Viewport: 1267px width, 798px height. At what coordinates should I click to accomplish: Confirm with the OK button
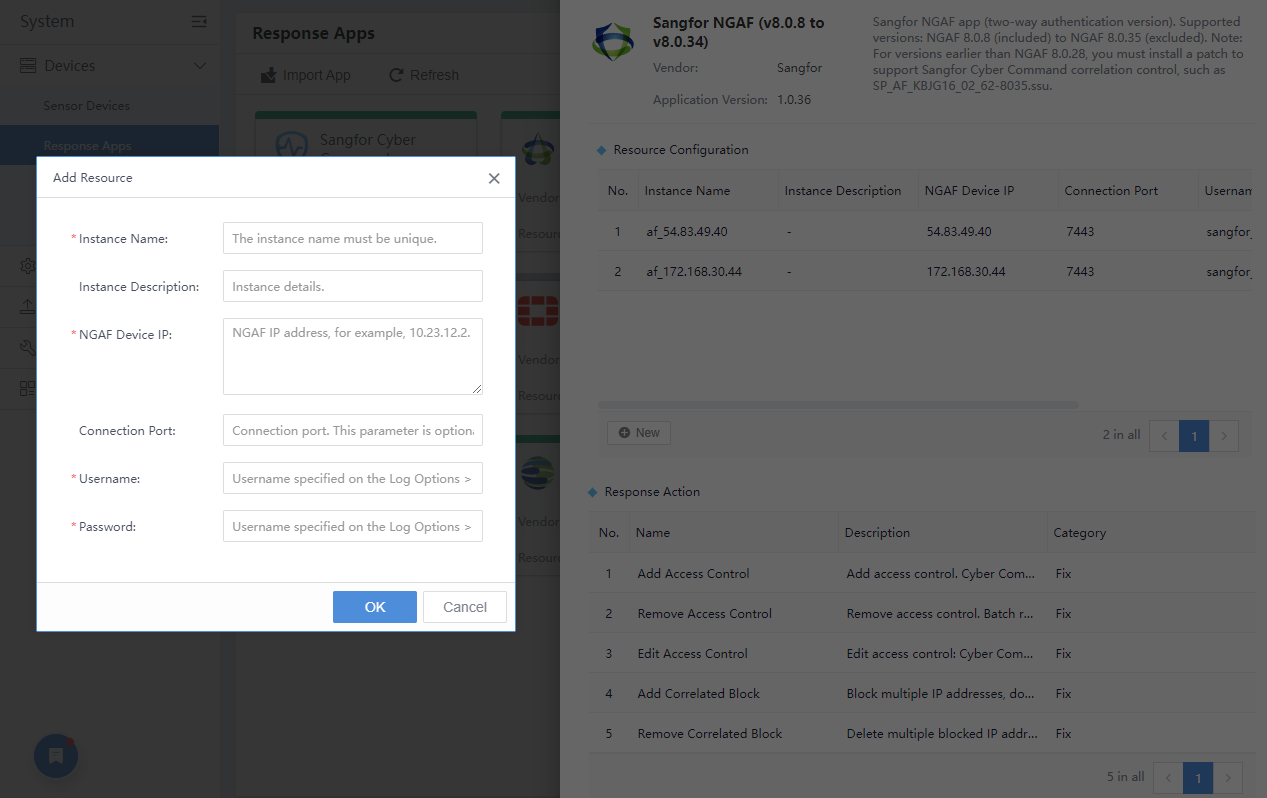pyautogui.click(x=374, y=607)
